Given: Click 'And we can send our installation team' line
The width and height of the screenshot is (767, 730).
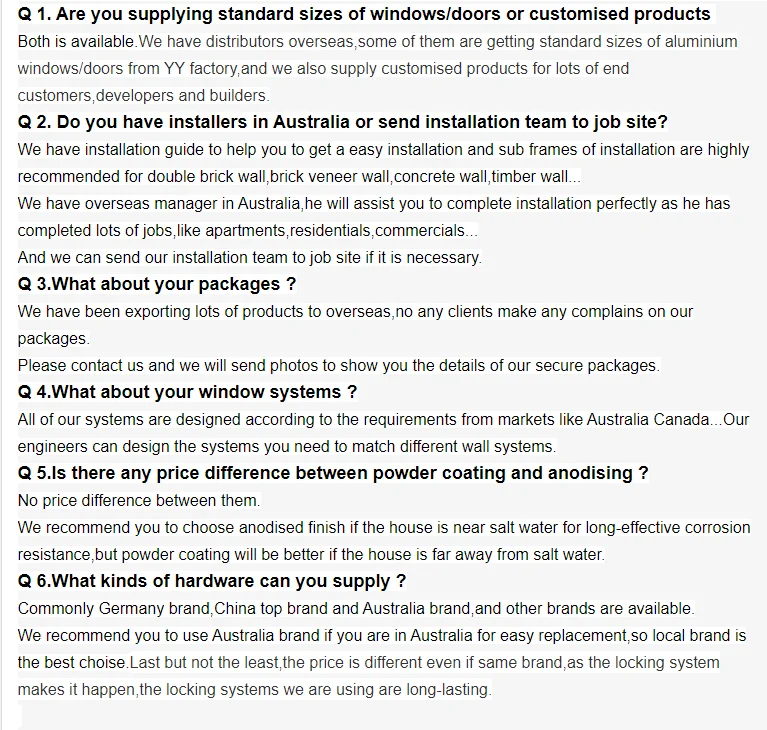Looking at the screenshot, I should [249, 257].
